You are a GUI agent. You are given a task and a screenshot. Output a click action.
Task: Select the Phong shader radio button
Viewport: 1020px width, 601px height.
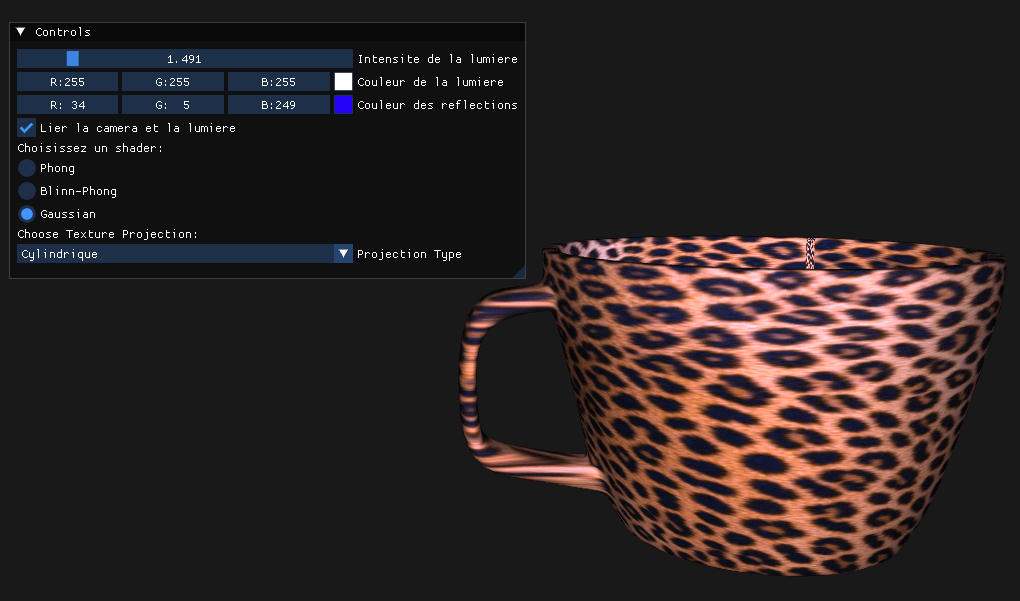tap(27, 168)
